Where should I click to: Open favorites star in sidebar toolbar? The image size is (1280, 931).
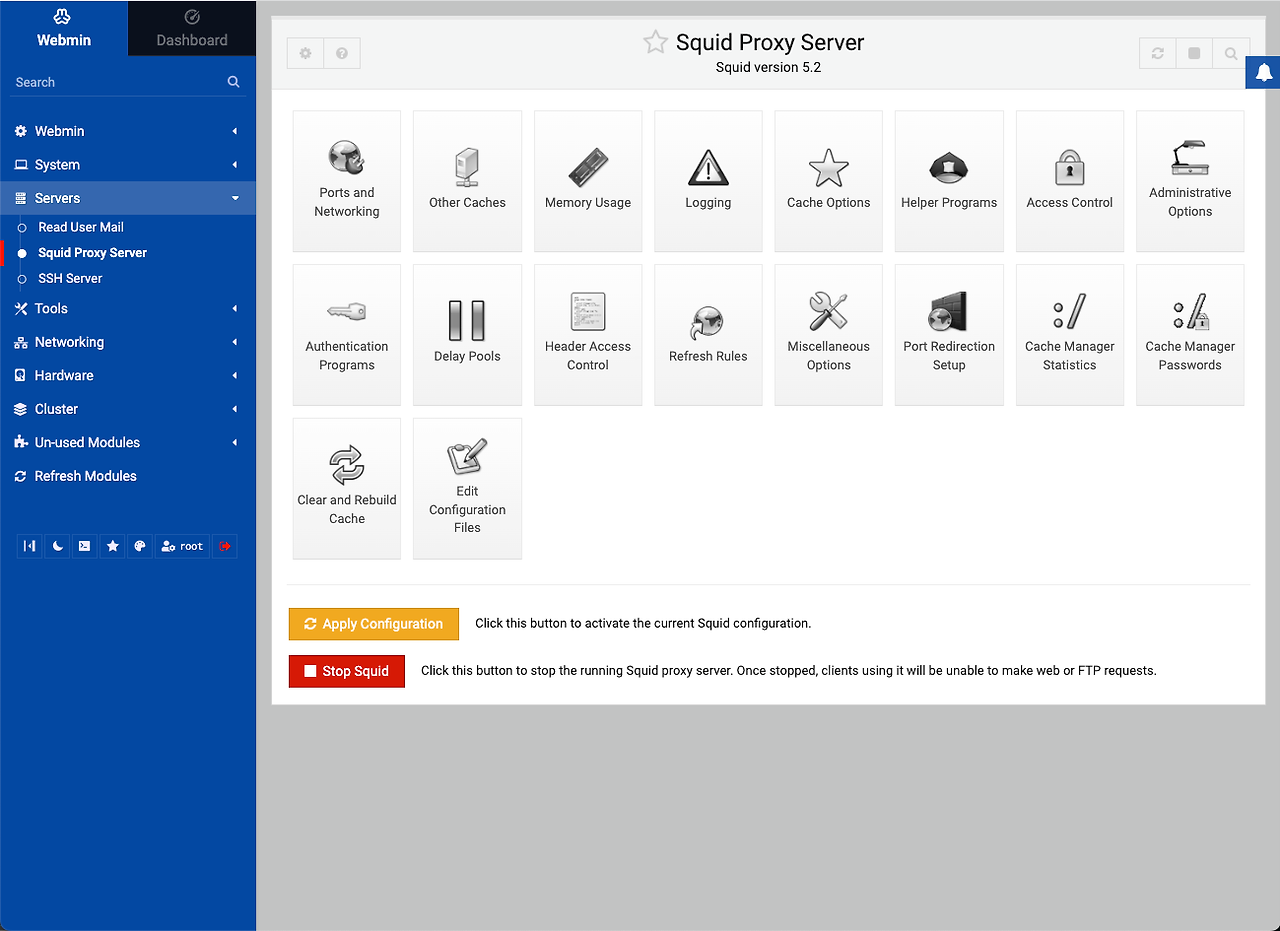pyautogui.click(x=113, y=546)
